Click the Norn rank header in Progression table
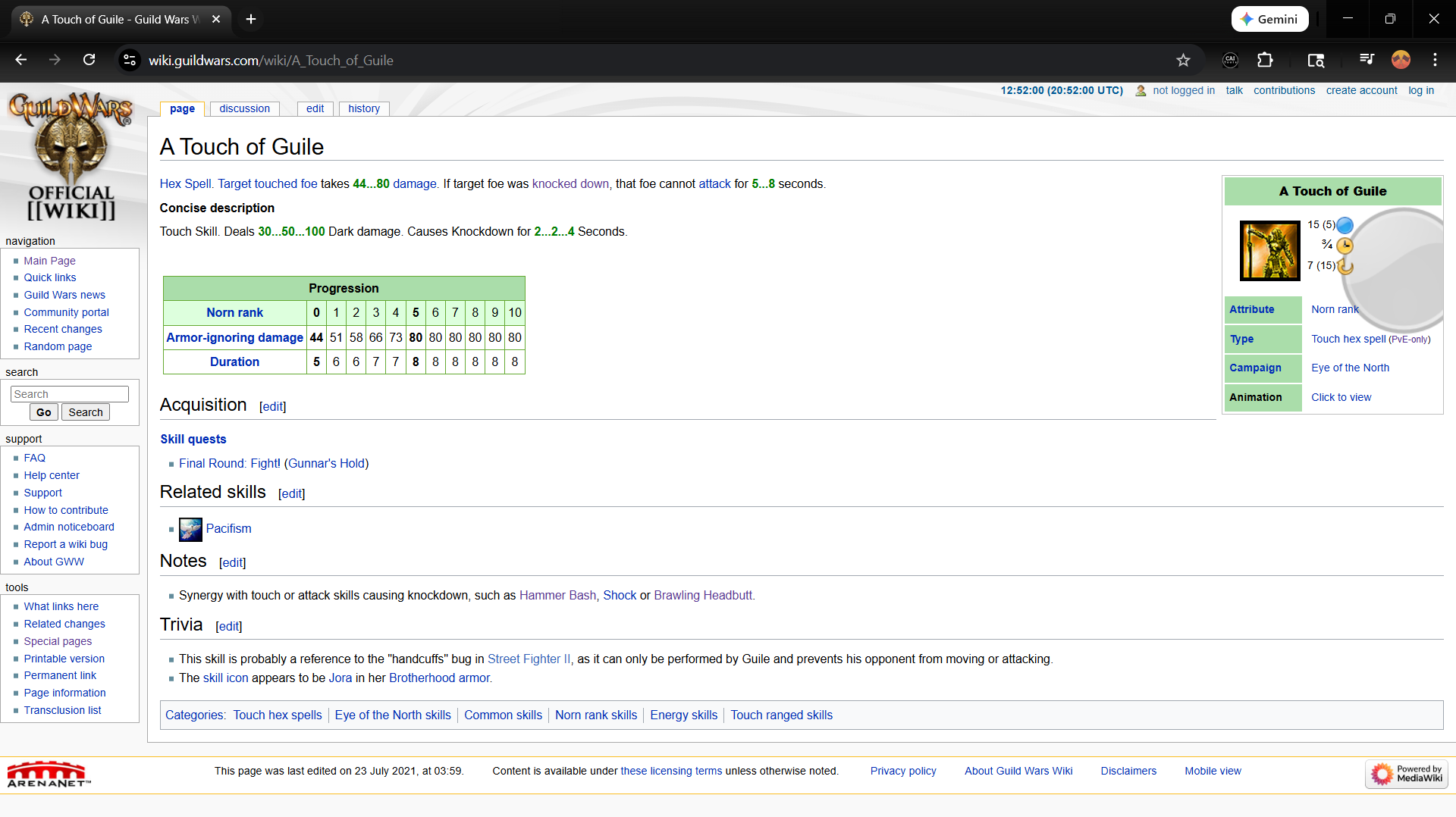The image size is (1456, 817). click(234, 312)
